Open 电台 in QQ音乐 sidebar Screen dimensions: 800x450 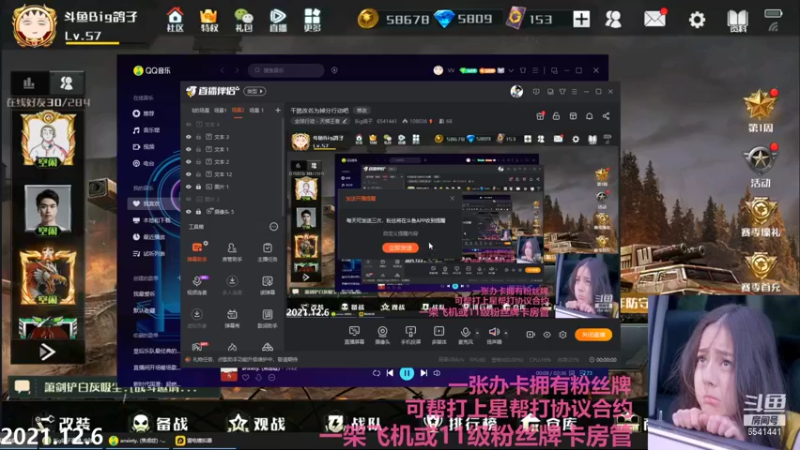coord(144,163)
